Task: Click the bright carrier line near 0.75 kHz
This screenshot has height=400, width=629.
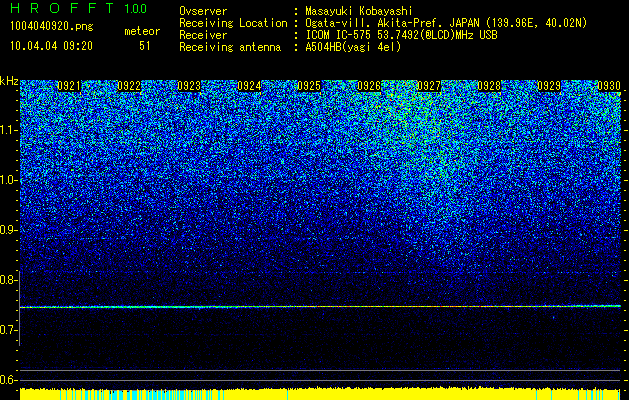Action: click(x=320, y=307)
